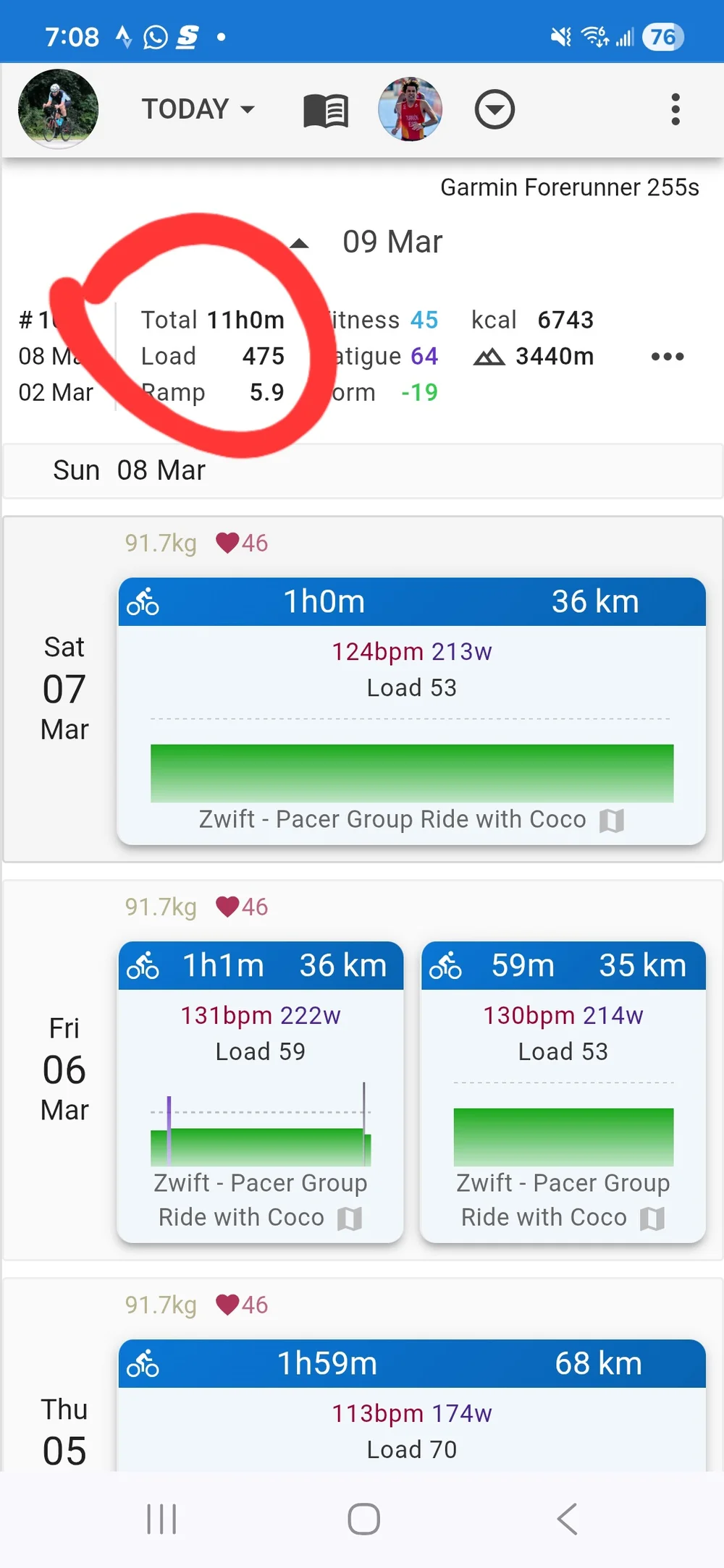This screenshot has width=724, height=1568.
Task: Tap the map icon on Saturday's Zwift ride
Action: (x=612, y=821)
